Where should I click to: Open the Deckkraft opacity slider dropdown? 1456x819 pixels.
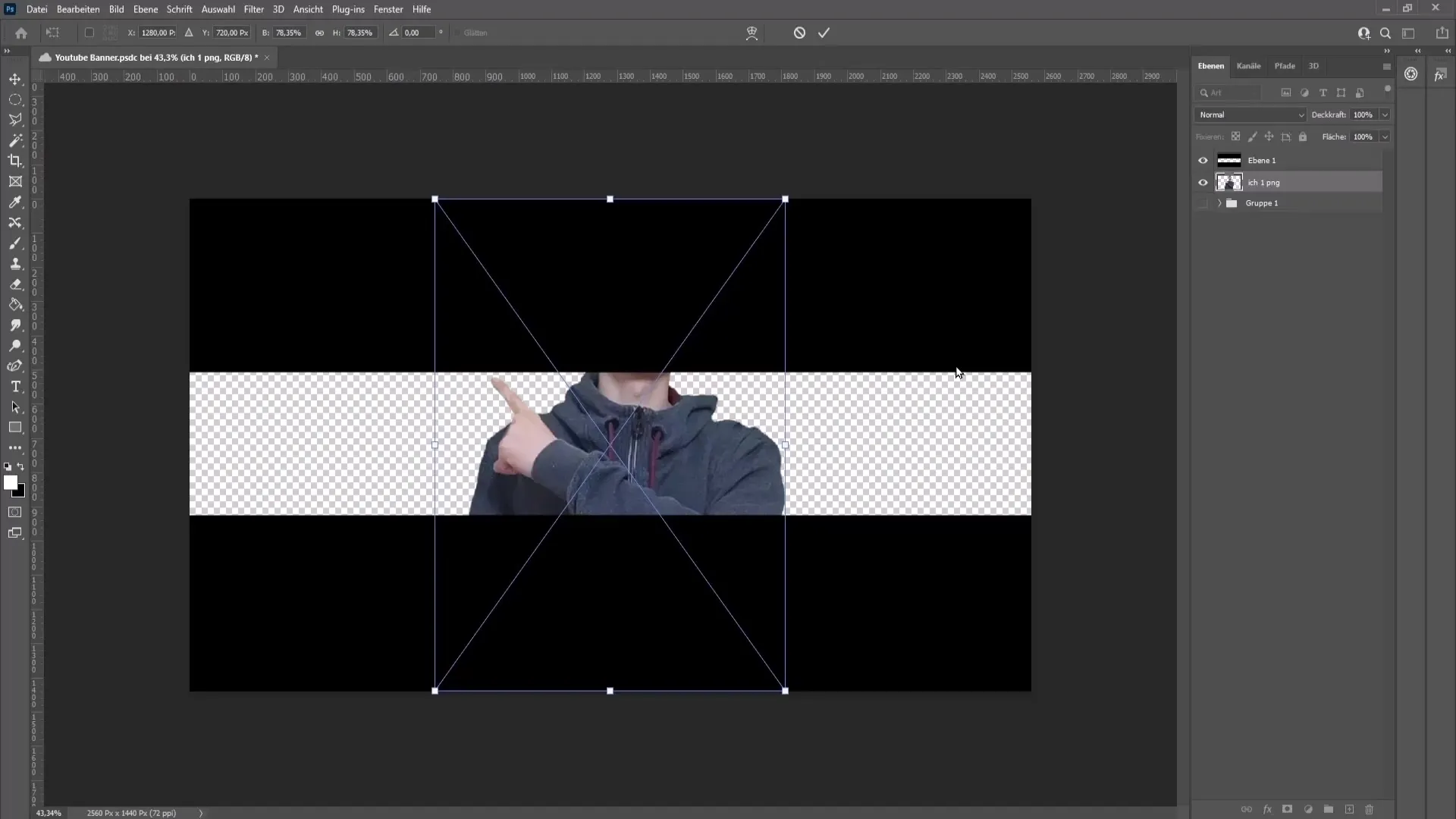1385,115
